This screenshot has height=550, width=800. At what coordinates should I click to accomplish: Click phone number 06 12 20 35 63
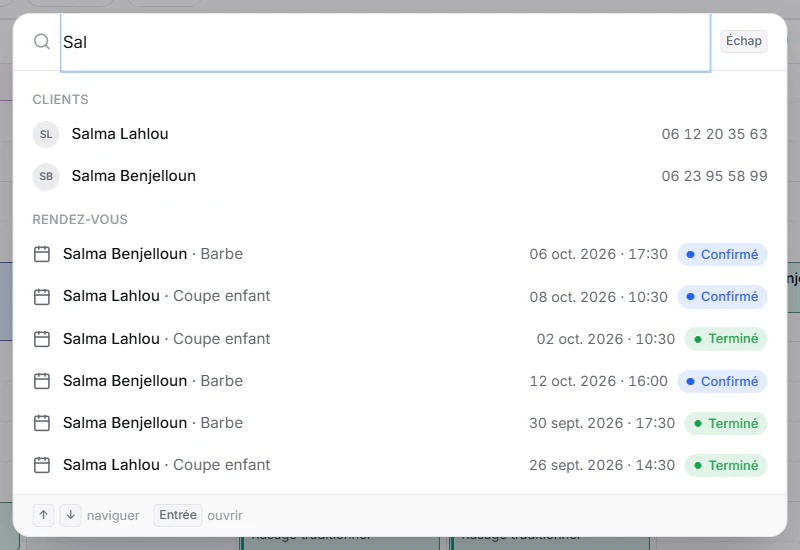point(714,134)
